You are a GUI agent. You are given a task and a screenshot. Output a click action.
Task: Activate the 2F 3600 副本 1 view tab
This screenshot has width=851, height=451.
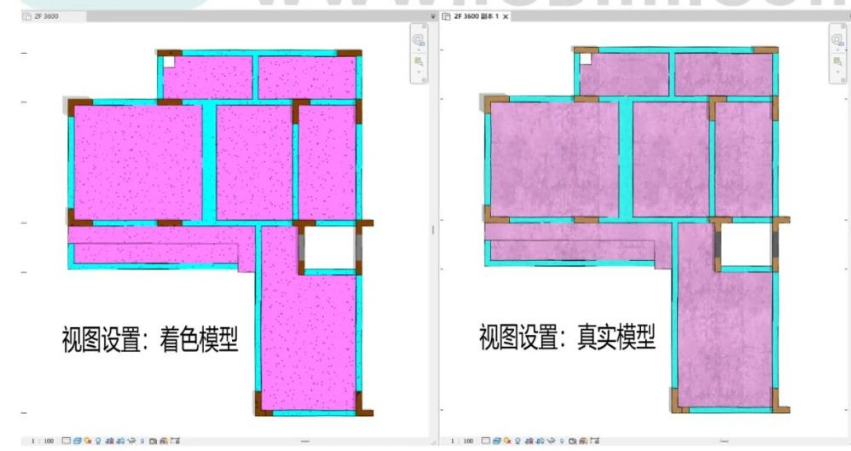pyautogui.click(x=477, y=16)
